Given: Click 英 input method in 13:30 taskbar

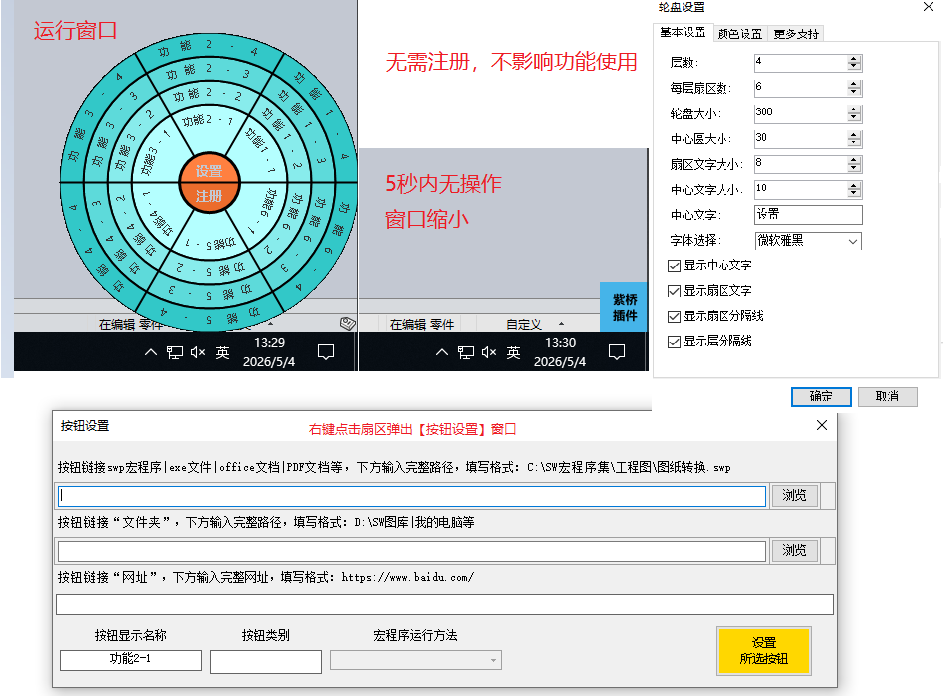Looking at the screenshot, I should [514, 352].
